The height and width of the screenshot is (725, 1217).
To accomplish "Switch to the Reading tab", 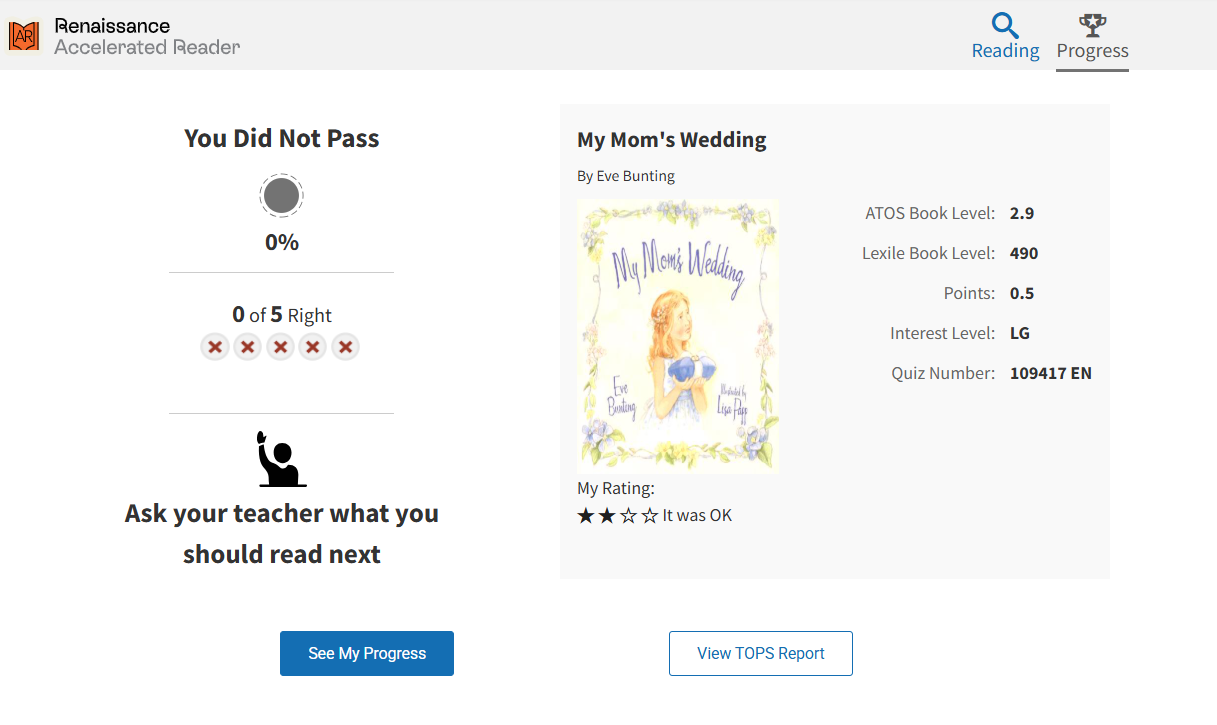I will (1005, 37).
